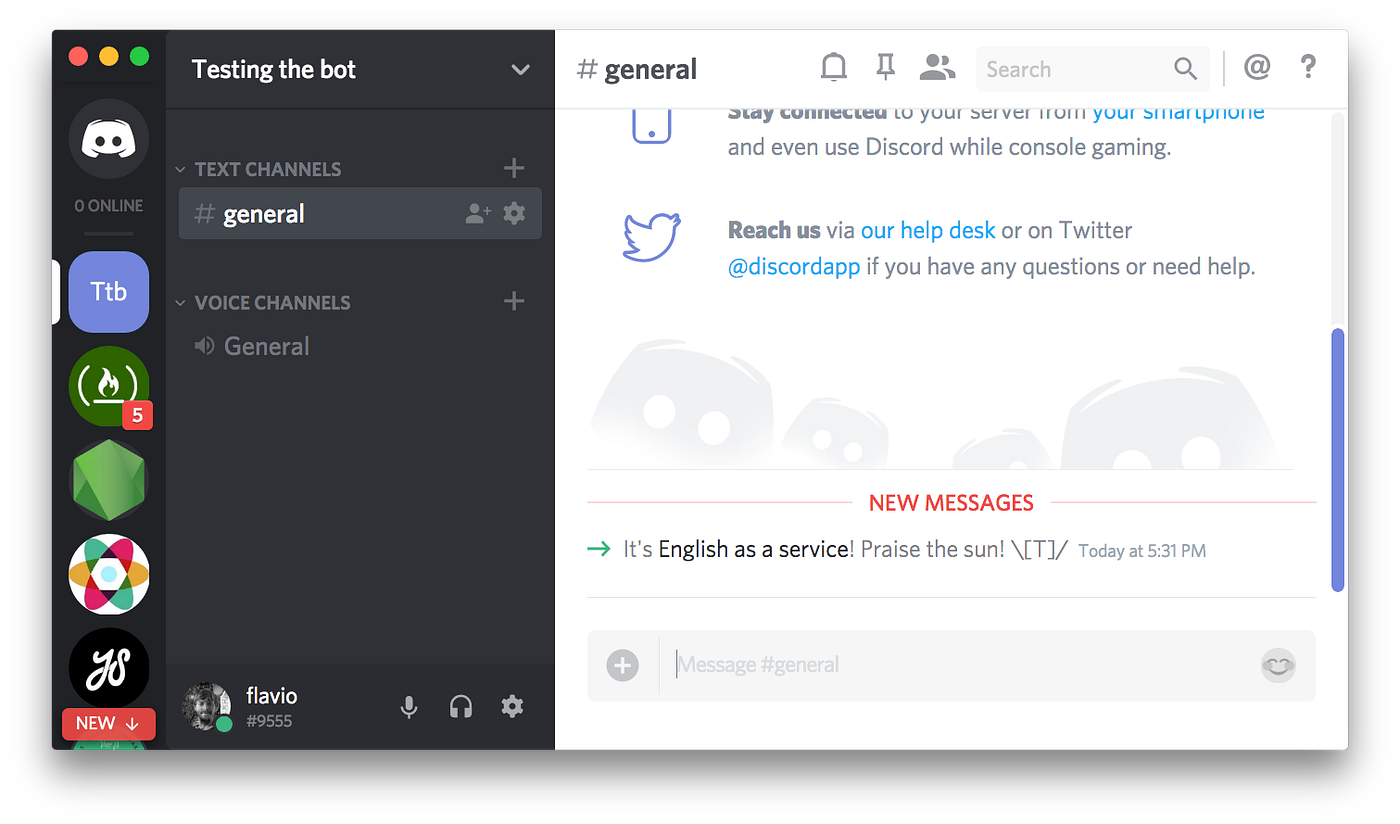This screenshot has height=824, width=1400.
Task: Click the invite people icon beside general
Action: click(x=477, y=213)
